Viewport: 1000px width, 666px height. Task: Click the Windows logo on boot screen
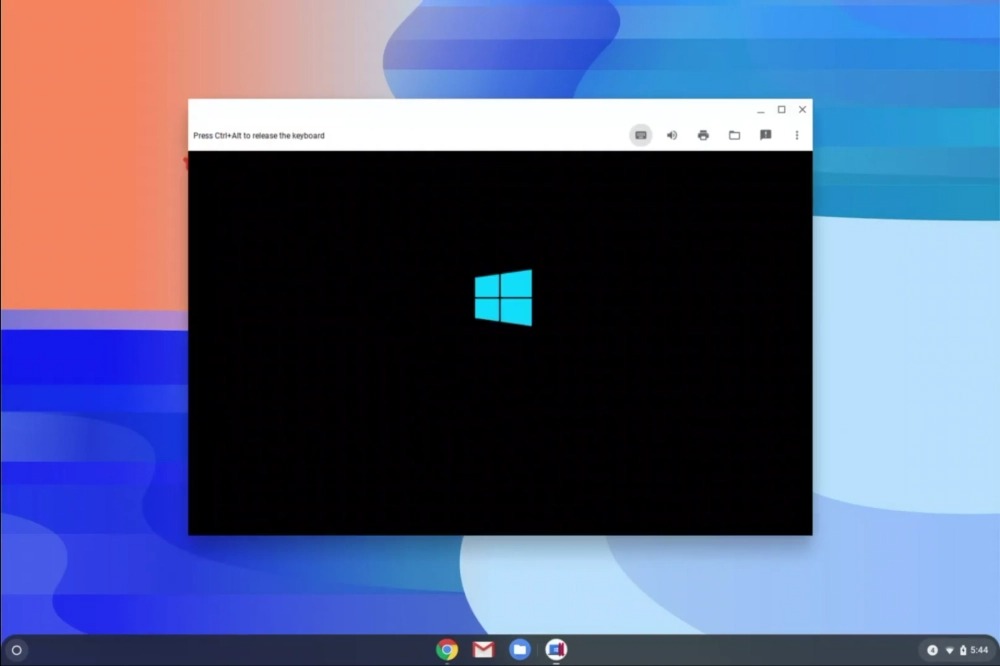(x=503, y=297)
